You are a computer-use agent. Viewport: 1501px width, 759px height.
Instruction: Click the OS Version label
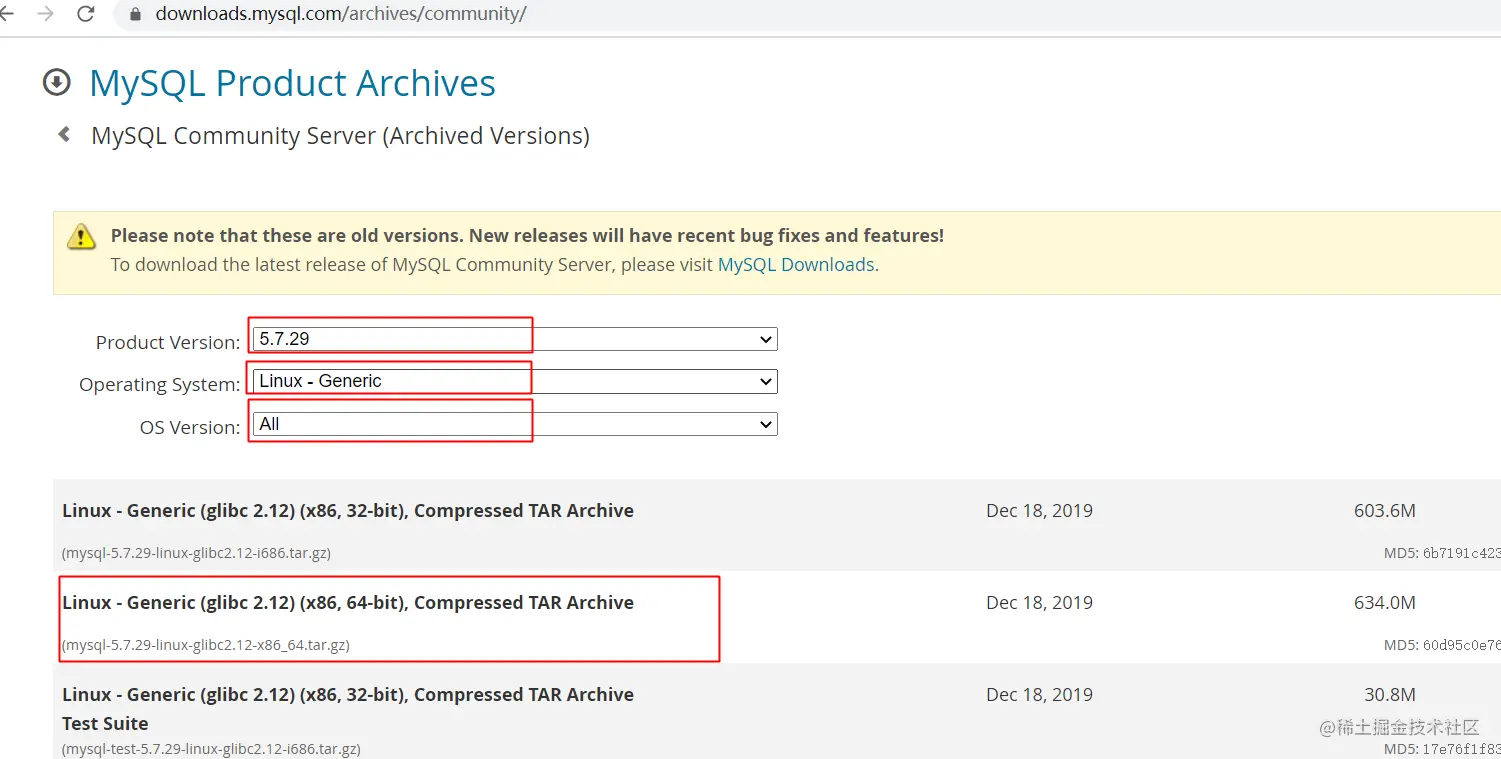[x=190, y=427]
